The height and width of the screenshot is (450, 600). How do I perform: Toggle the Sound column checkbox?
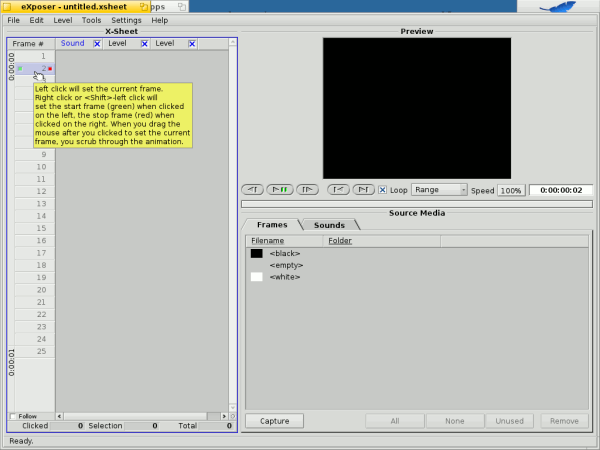pos(97,44)
